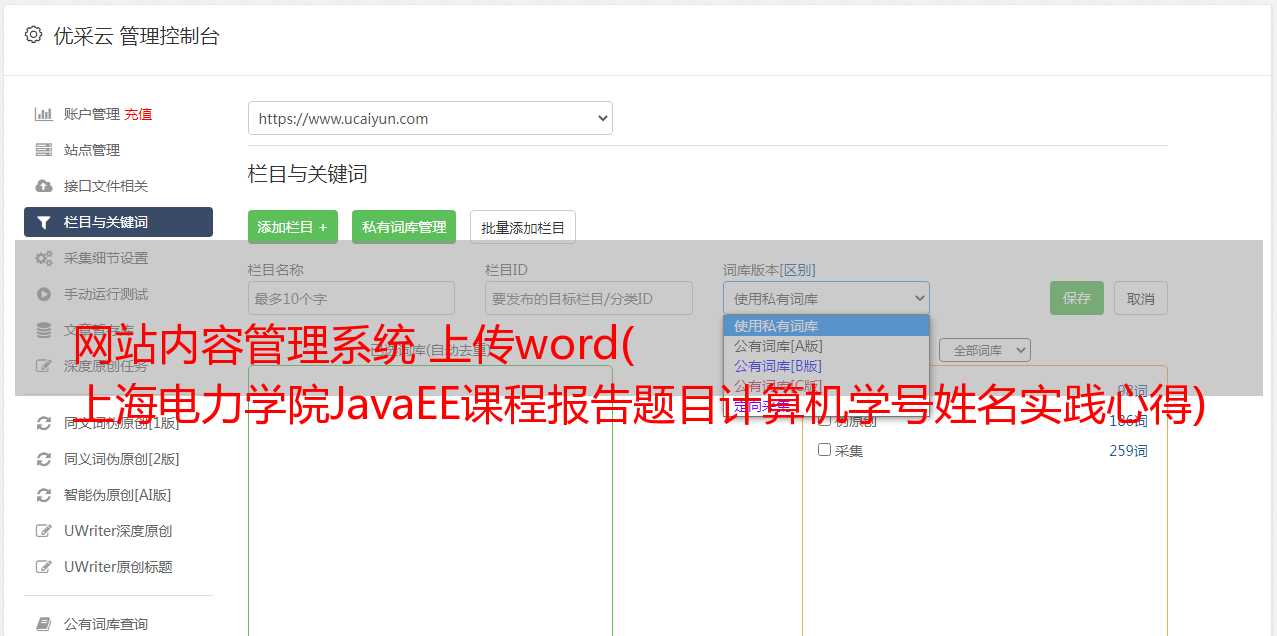Click the red 充值 recharge link
The width and height of the screenshot is (1277, 636).
click(x=138, y=114)
